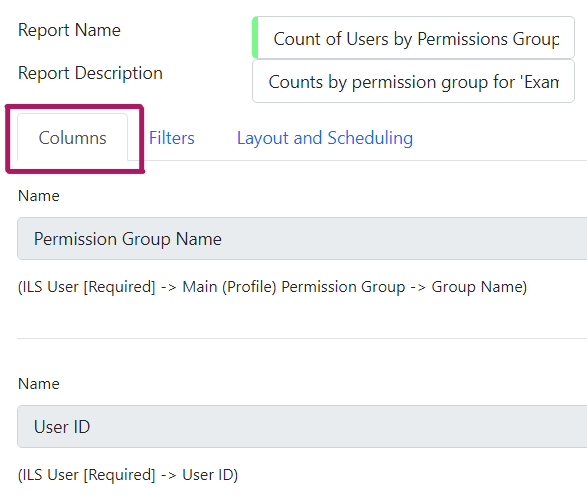Click the User ID name field

[302, 426]
